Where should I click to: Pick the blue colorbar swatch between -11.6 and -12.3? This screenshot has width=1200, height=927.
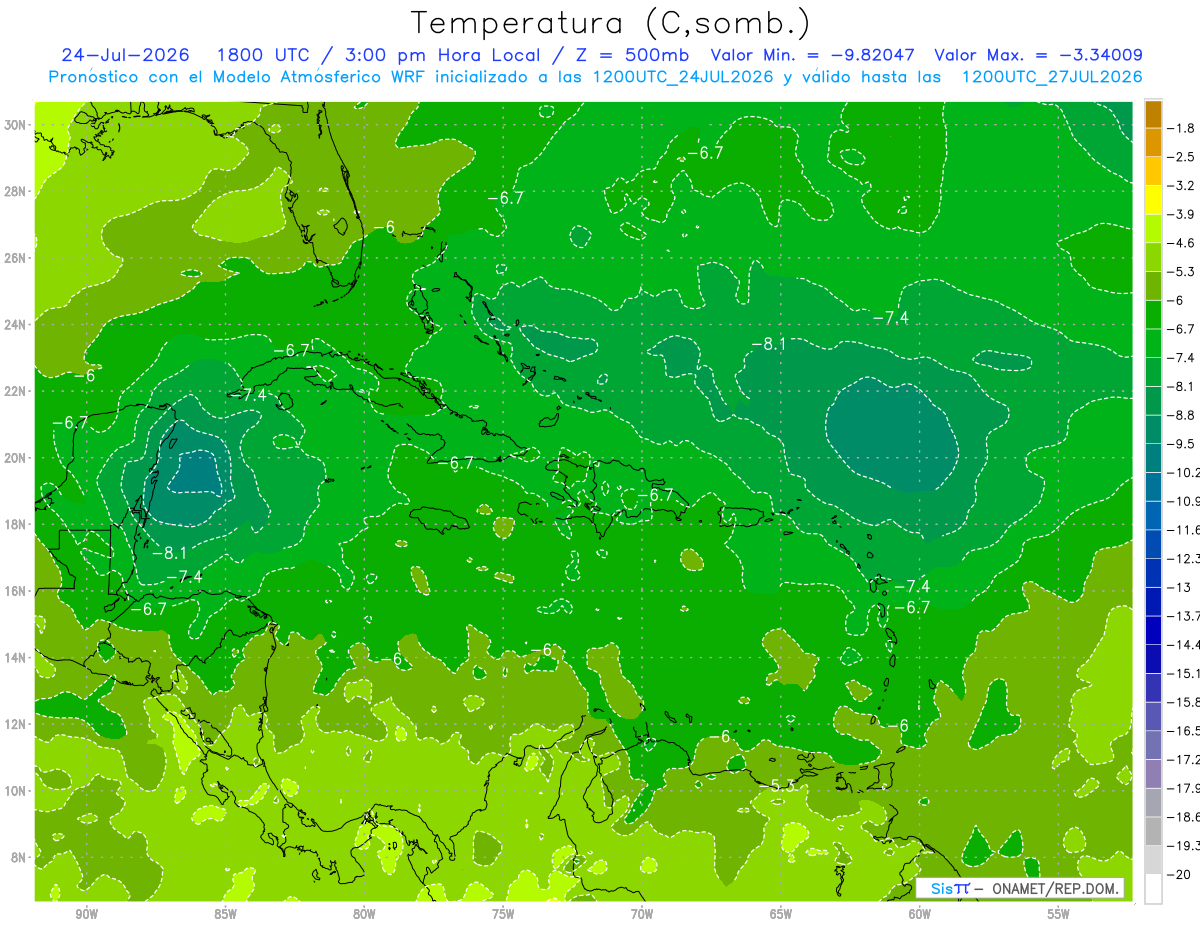[1153, 543]
